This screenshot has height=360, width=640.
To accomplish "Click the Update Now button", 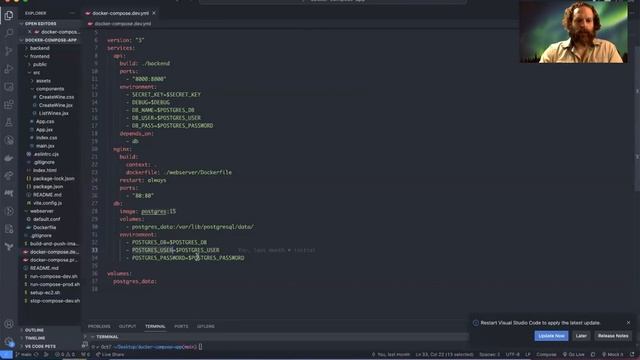I will point(551,336).
